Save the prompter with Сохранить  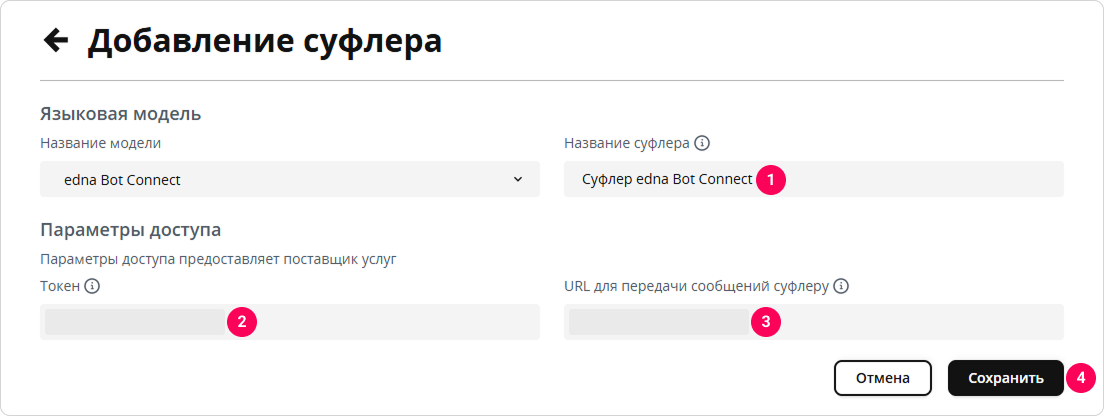(x=1005, y=378)
